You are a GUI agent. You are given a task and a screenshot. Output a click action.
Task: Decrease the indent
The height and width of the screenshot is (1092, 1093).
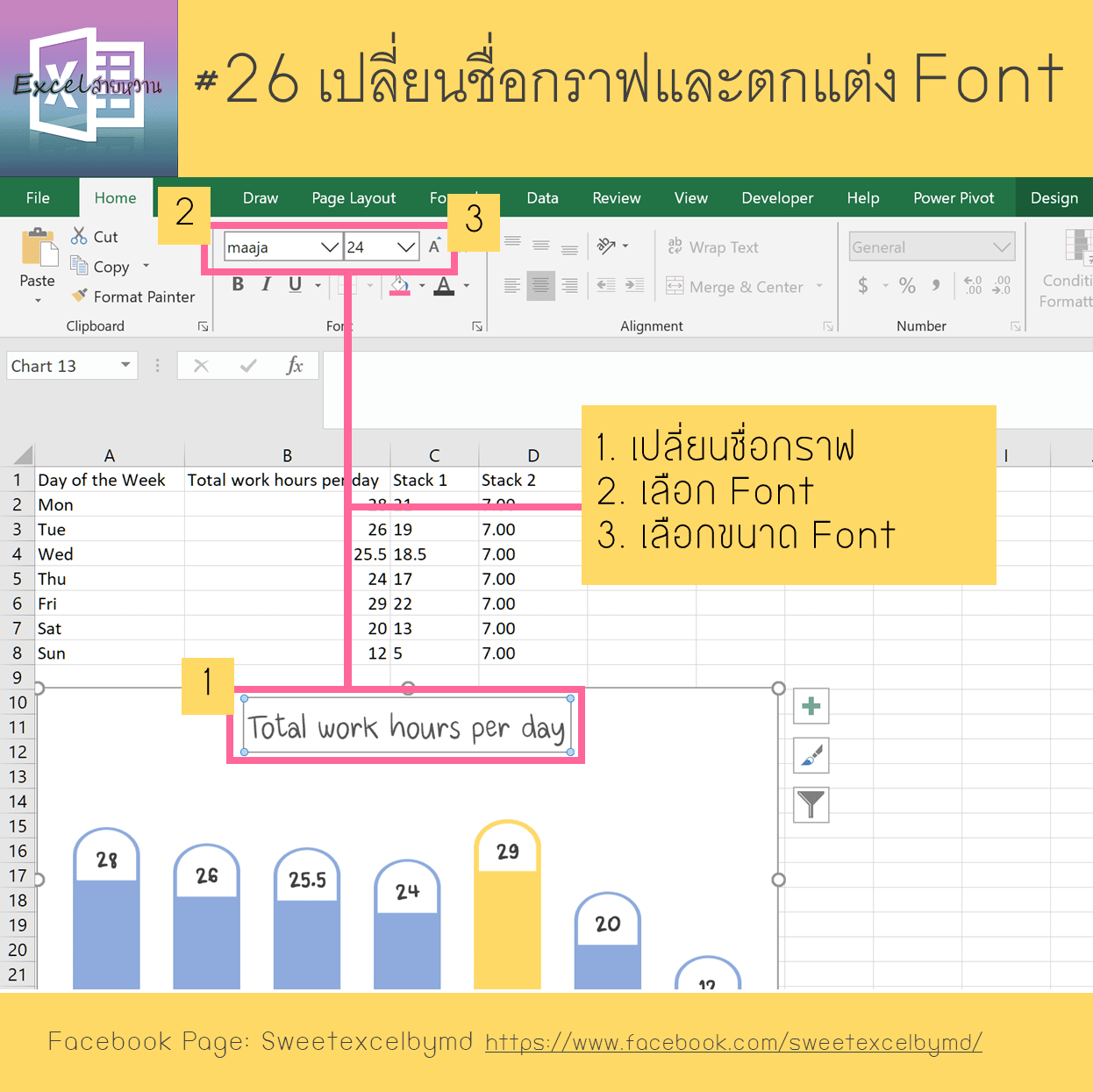click(x=606, y=285)
